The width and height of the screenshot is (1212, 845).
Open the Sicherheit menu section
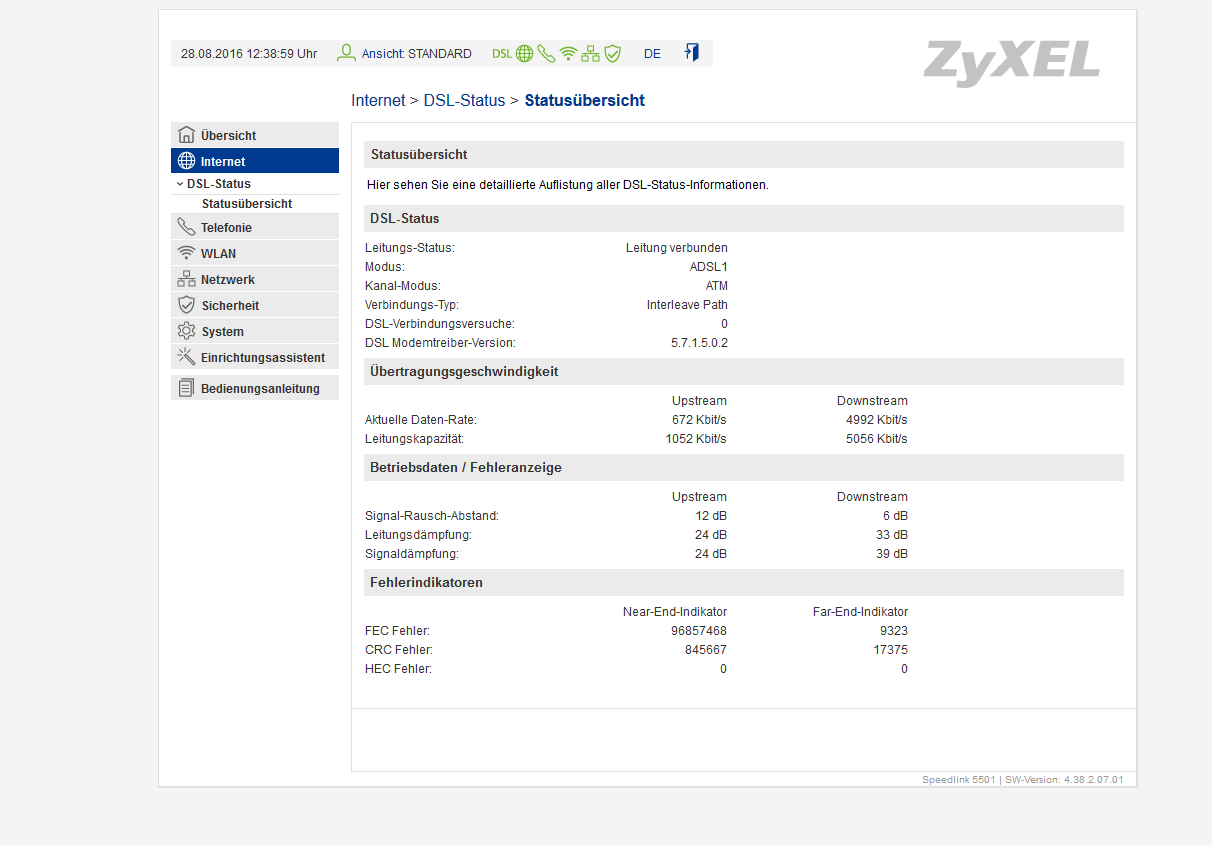click(x=255, y=305)
